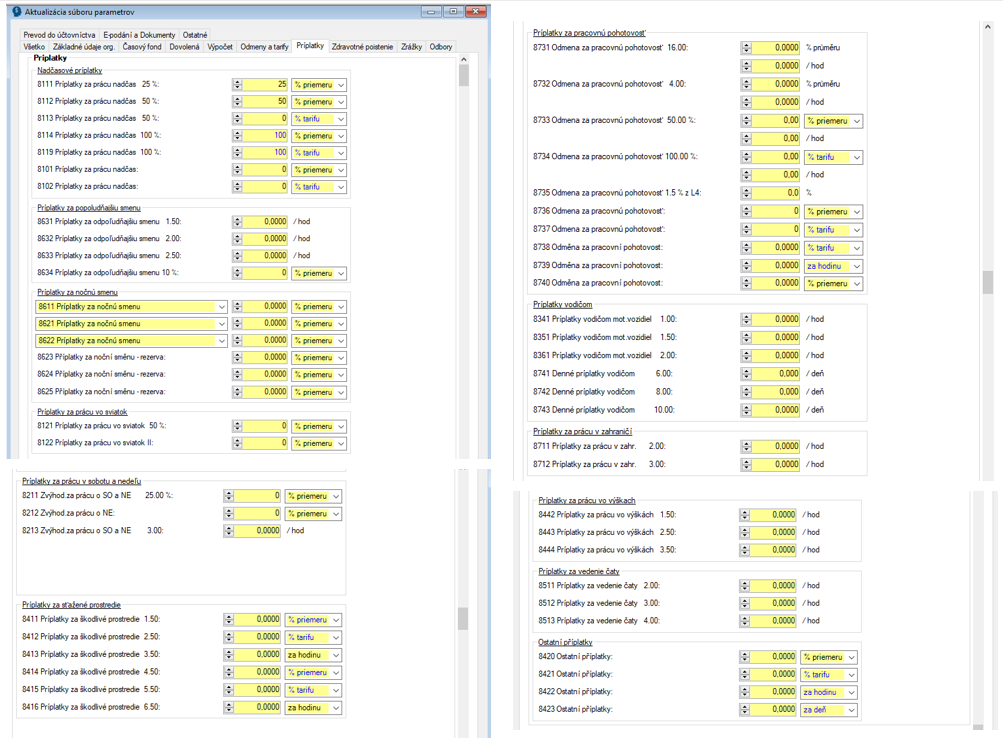Open the za deň dropdown for 8423 Ostatní příplatky

click(x=851, y=710)
